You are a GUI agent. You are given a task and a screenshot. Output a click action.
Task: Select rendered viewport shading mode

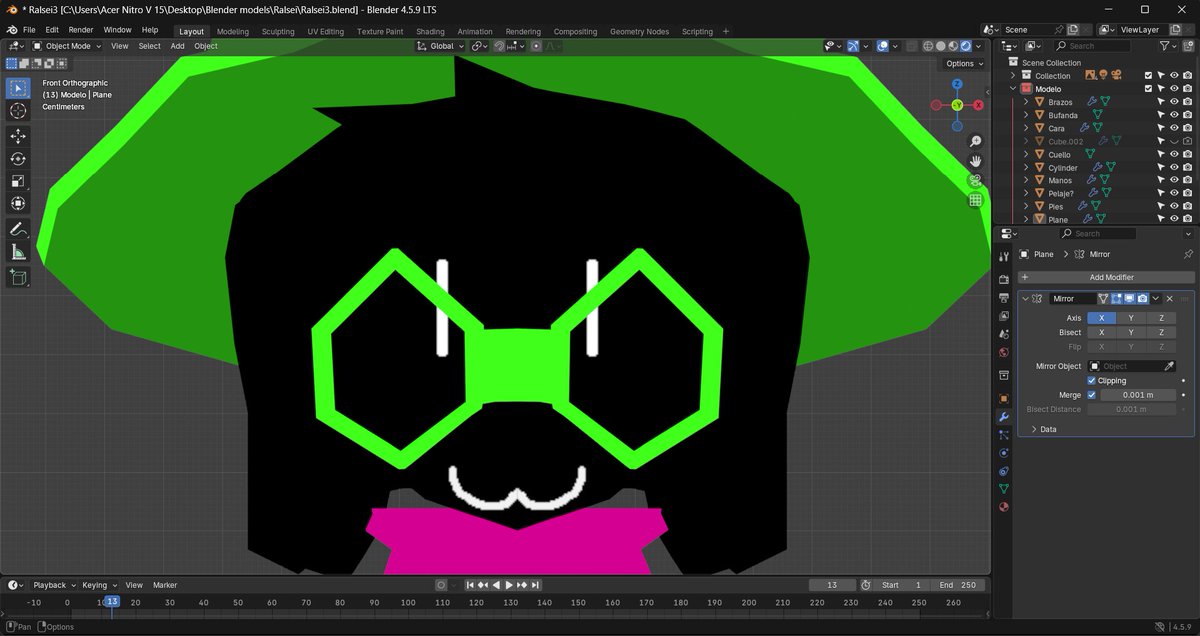point(967,46)
